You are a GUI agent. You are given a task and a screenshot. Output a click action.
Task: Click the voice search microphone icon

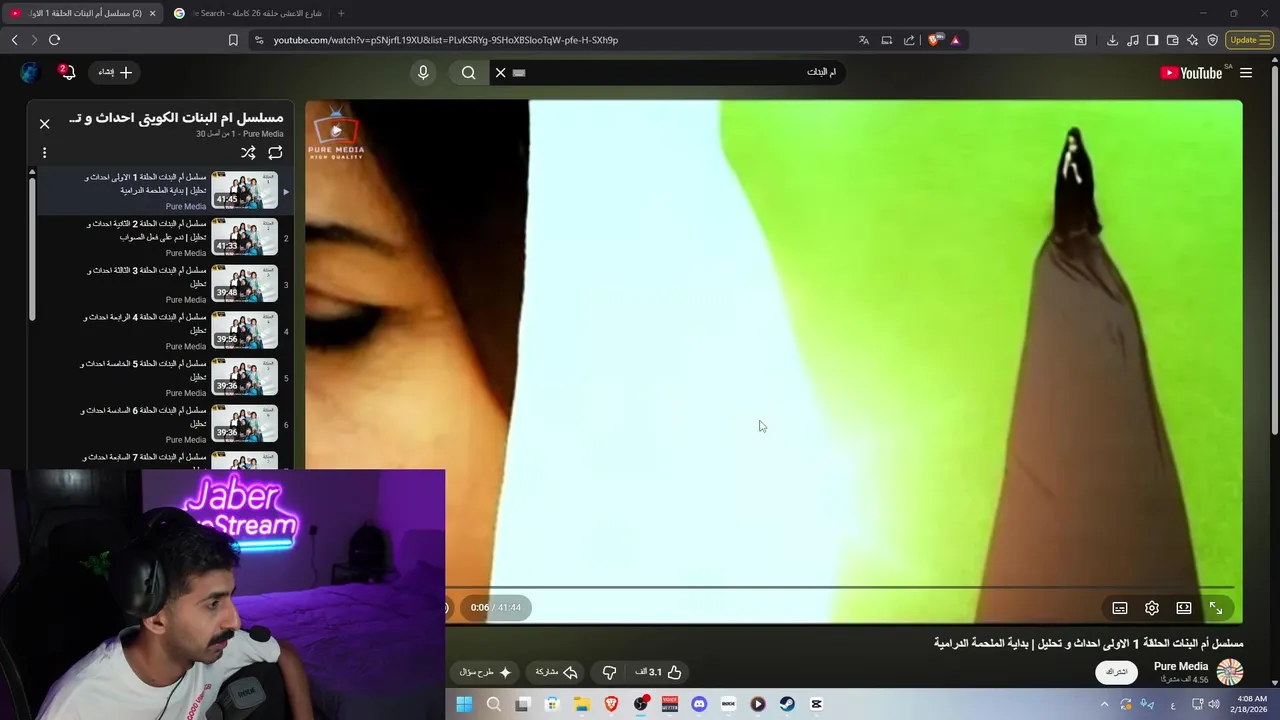pos(423,72)
